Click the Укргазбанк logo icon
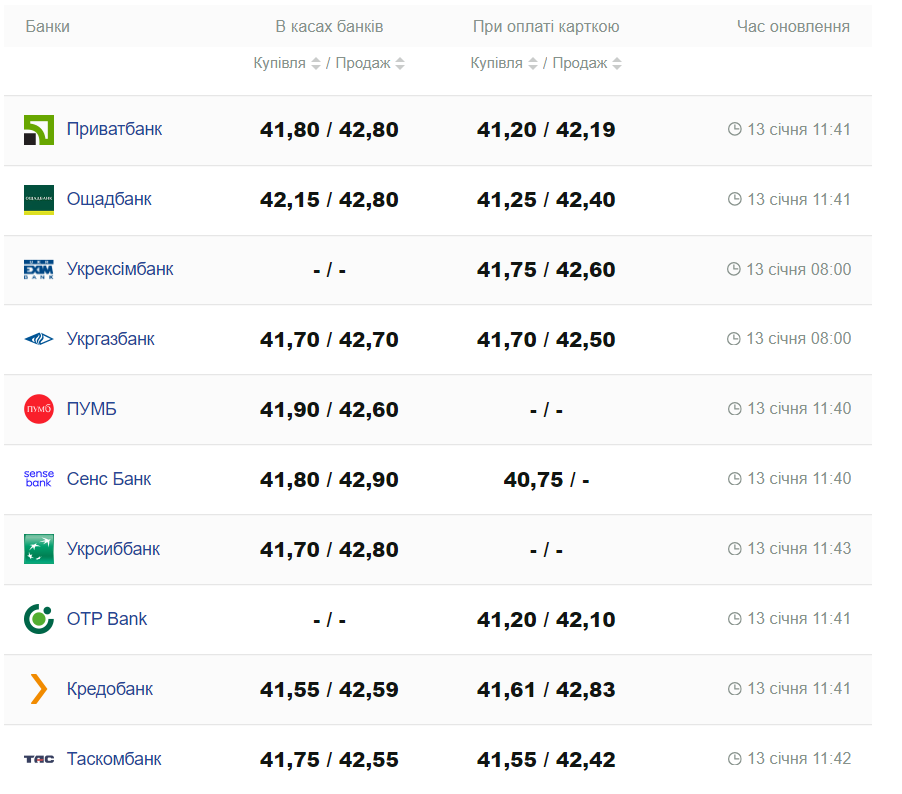Screen dimensions: 902x794 tap(39, 340)
